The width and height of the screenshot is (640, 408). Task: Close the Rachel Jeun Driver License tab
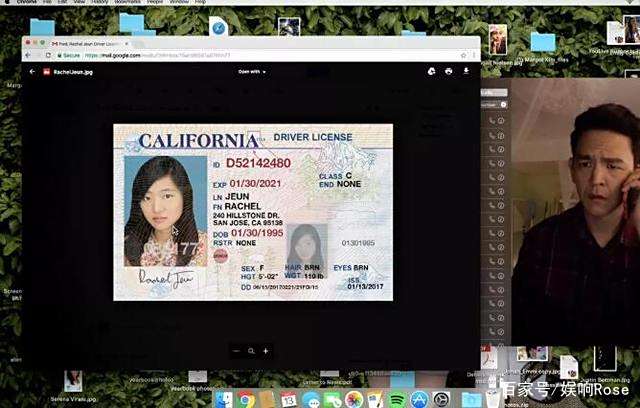127,43
